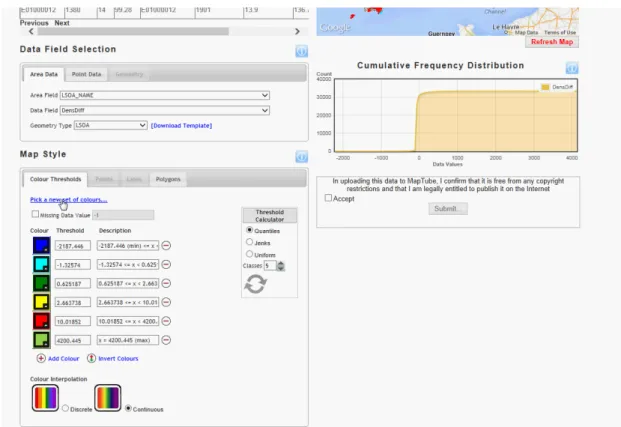Click threshold field containing 4200.445
The width and height of the screenshot is (621, 427).
(73, 340)
